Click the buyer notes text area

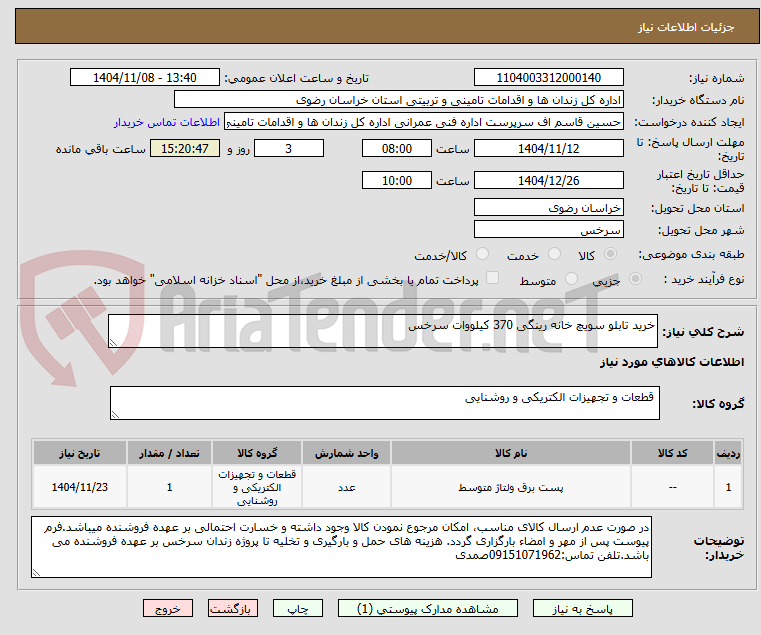click(x=341, y=547)
